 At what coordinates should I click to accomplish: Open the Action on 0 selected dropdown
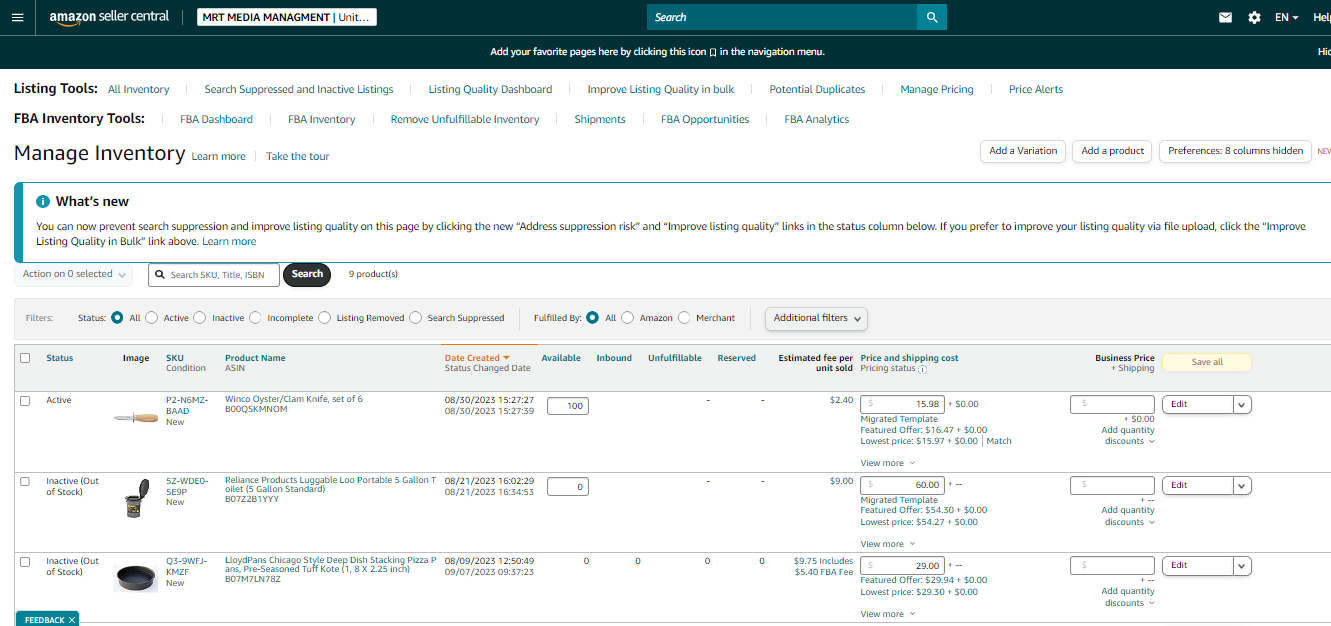(75, 274)
